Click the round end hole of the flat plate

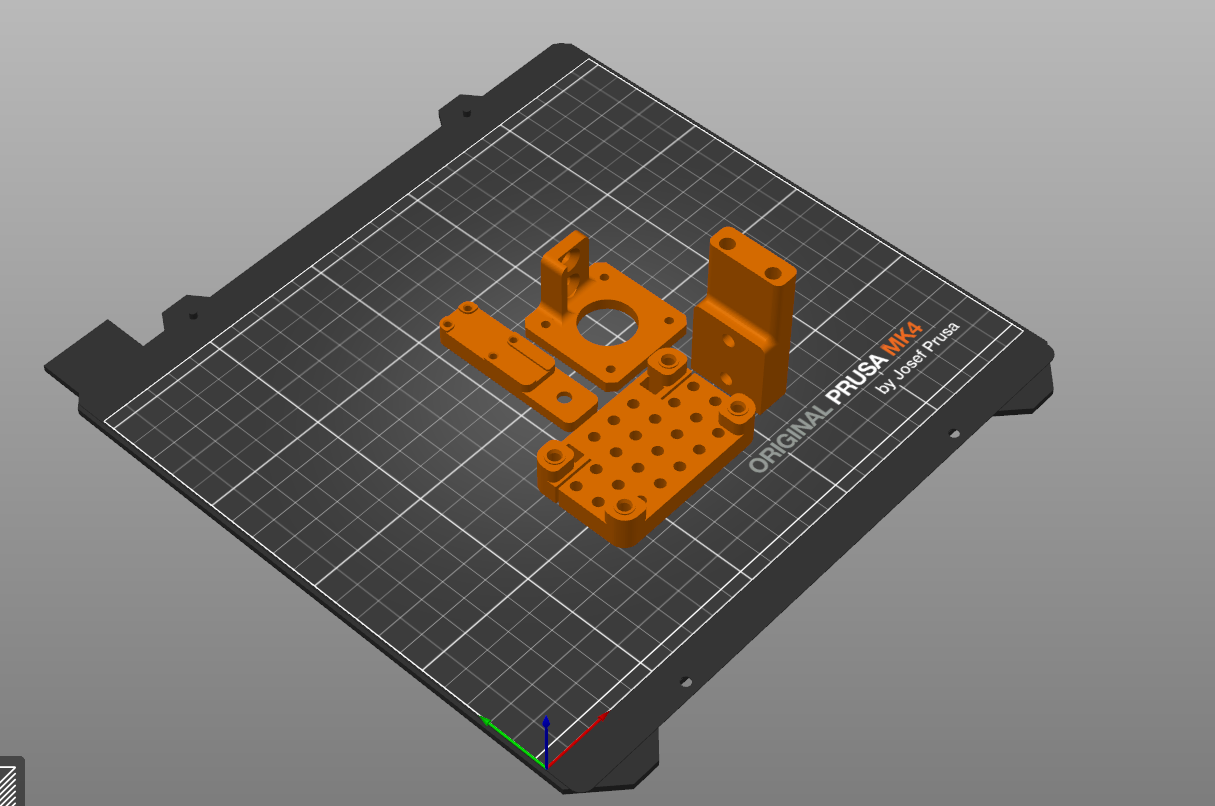coord(565,398)
